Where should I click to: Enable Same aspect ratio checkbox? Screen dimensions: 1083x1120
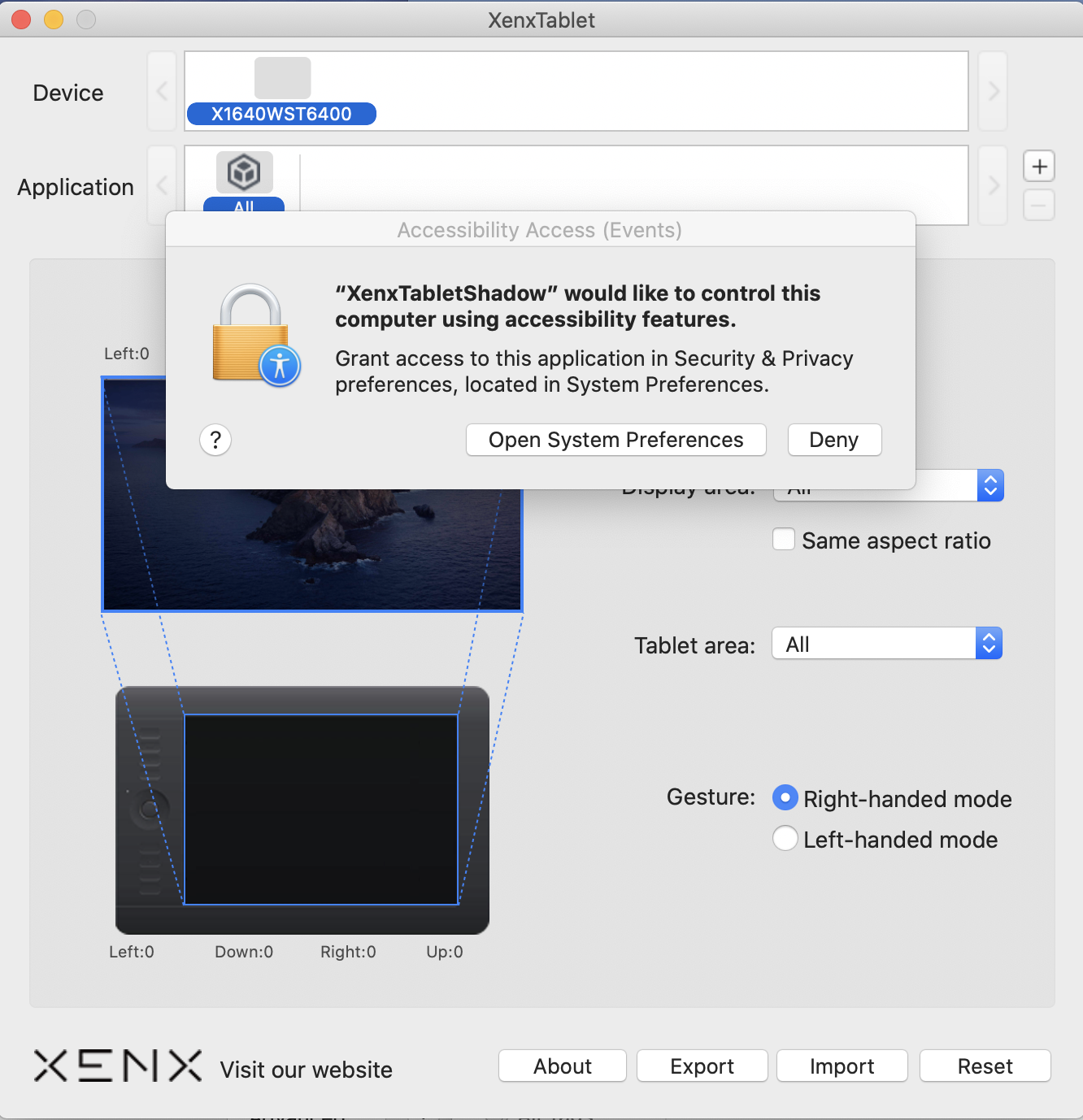click(x=784, y=540)
